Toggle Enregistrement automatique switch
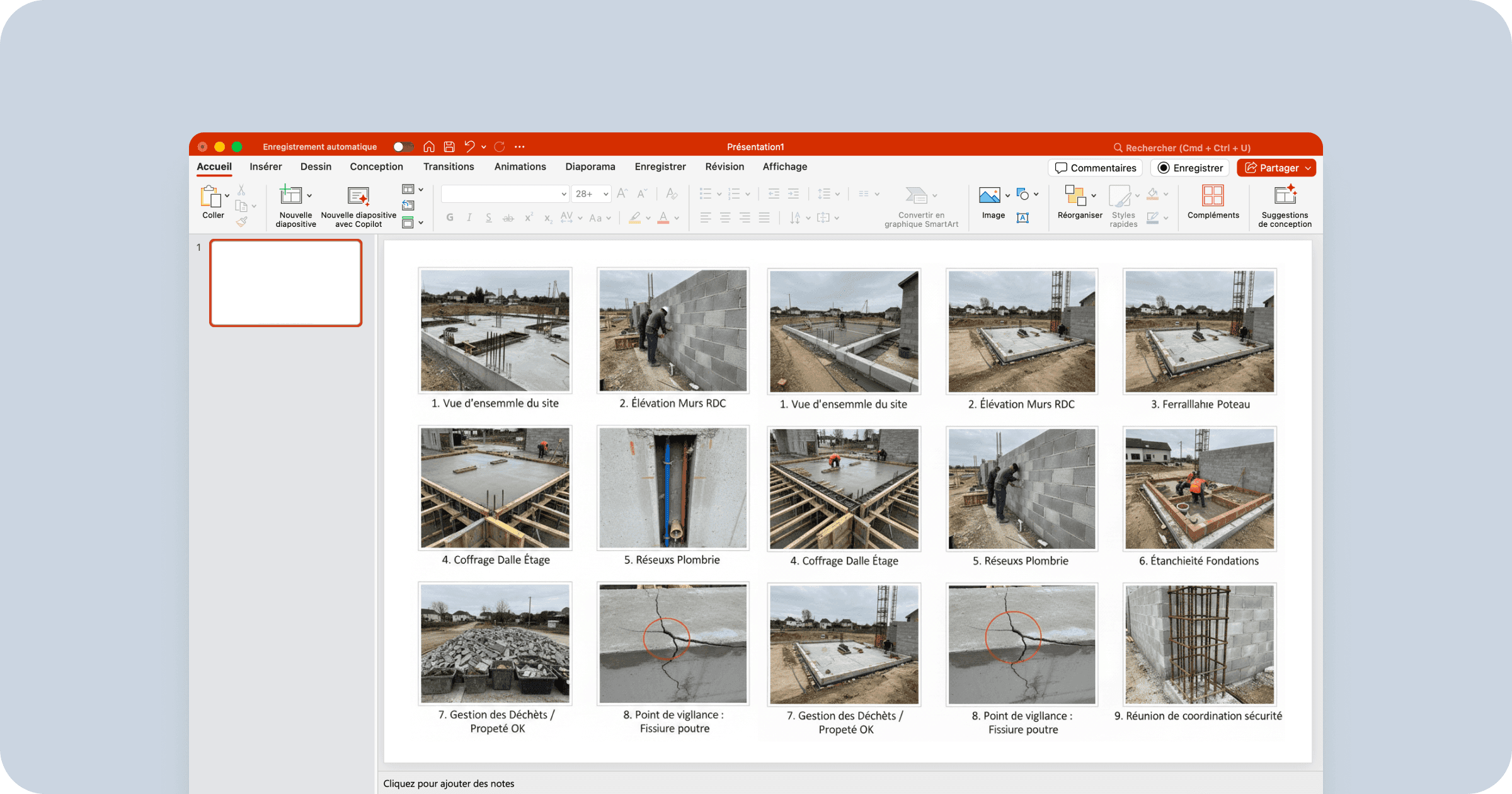1512x794 pixels. (403, 147)
